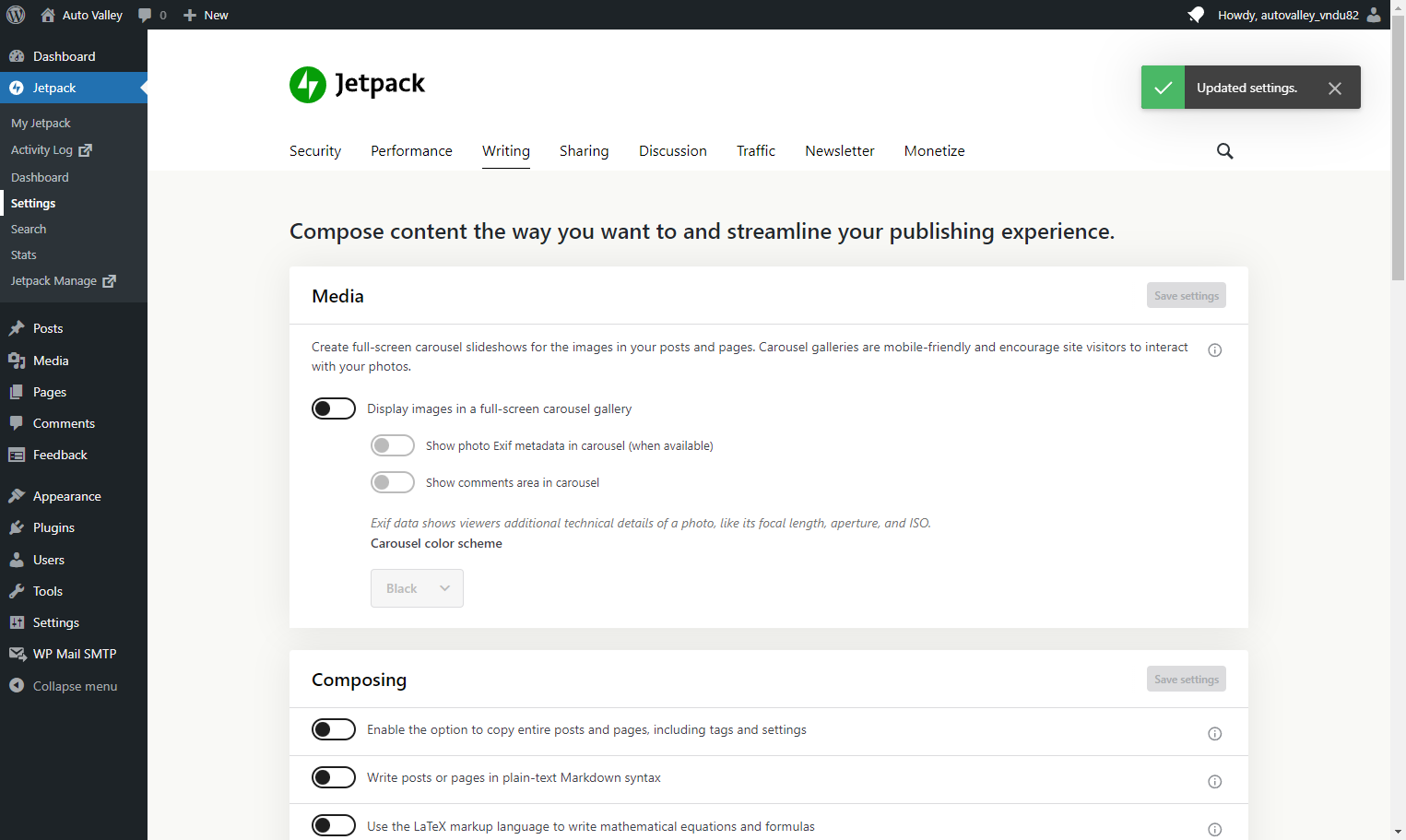Click Save settings in Media section

1187,296
